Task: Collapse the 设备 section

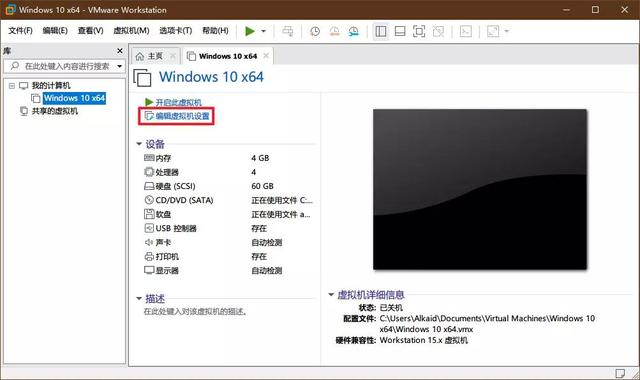Action: [x=139, y=144]
